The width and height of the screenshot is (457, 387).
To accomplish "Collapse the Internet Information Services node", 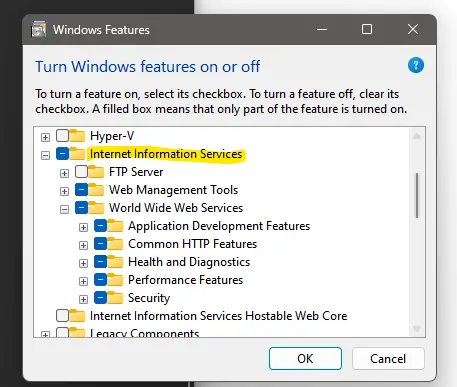I will point(45,155).
